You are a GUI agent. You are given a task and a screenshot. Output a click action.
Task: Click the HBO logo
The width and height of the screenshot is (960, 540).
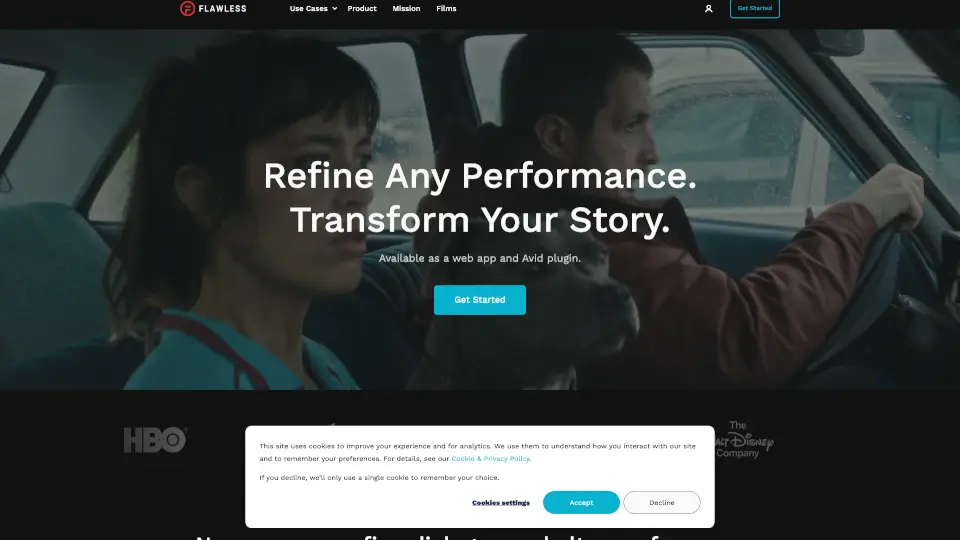pyautogui.click(x=155, y=440)
